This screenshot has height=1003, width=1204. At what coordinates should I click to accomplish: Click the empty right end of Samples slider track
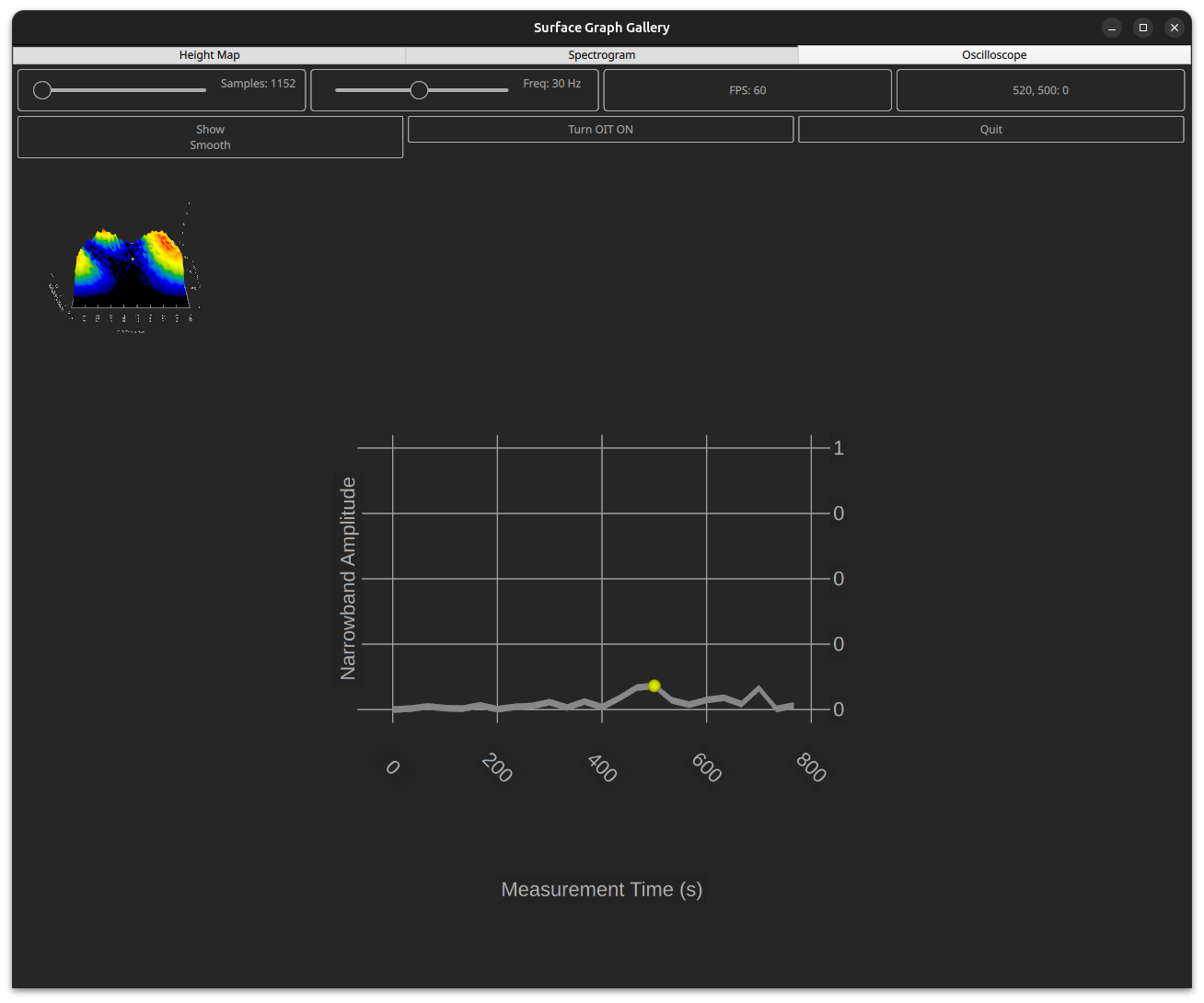[x=193, y=90]
